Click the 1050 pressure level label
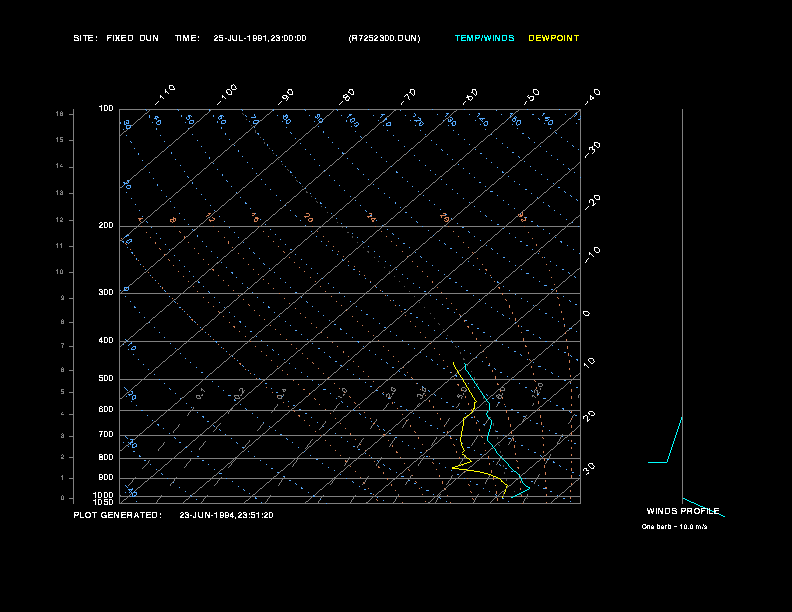The height and width of the screenshot is (612, 792). pyautogui.click(x=104, y=502)
